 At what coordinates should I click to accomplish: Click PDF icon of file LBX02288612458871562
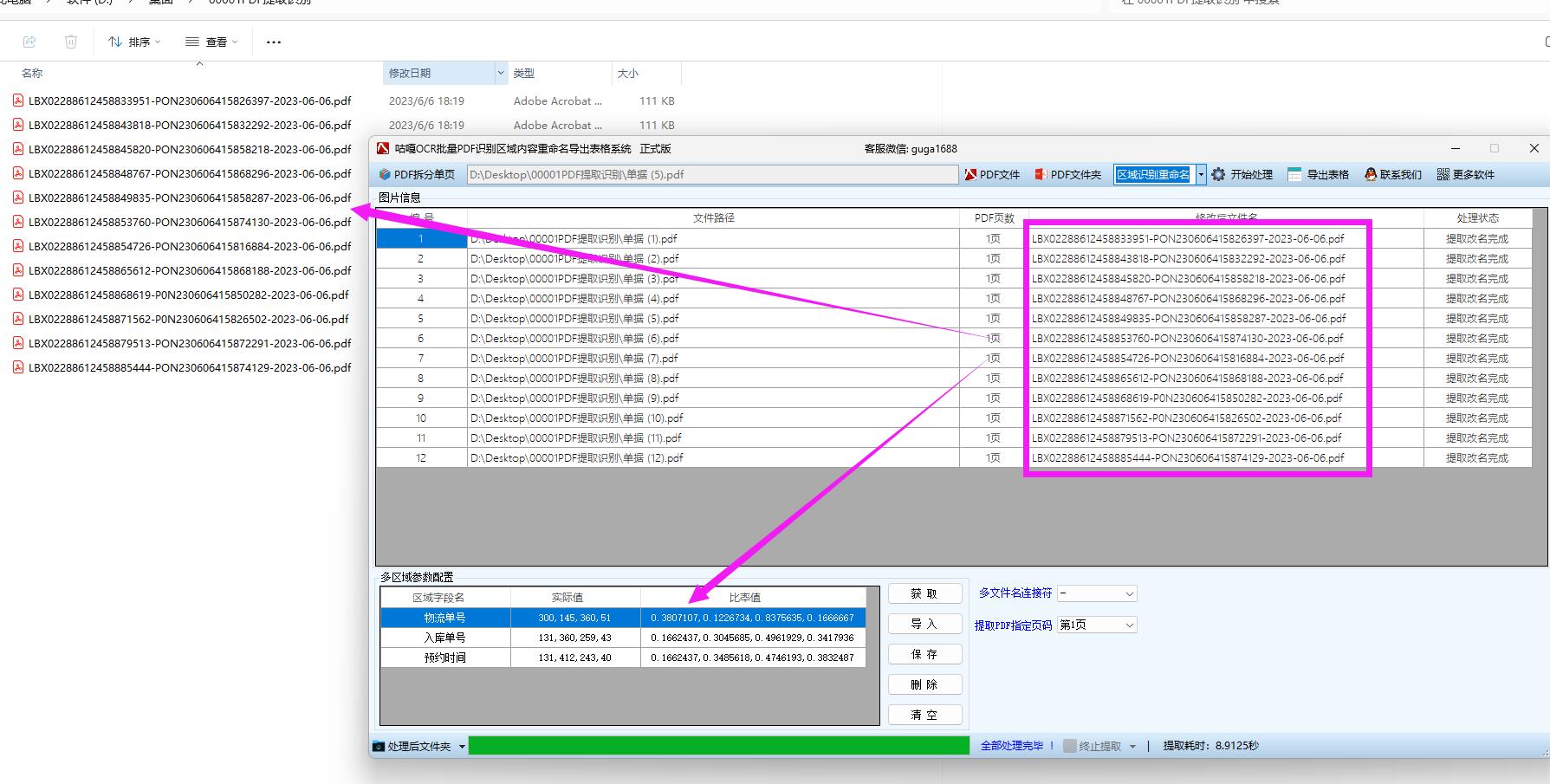[18, 319]
